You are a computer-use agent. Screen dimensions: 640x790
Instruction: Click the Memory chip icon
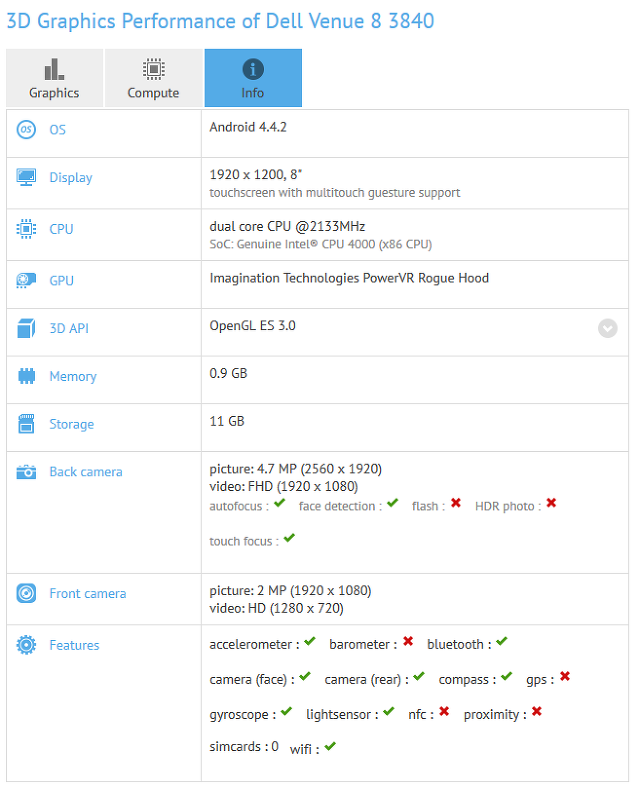click(26, 376)
